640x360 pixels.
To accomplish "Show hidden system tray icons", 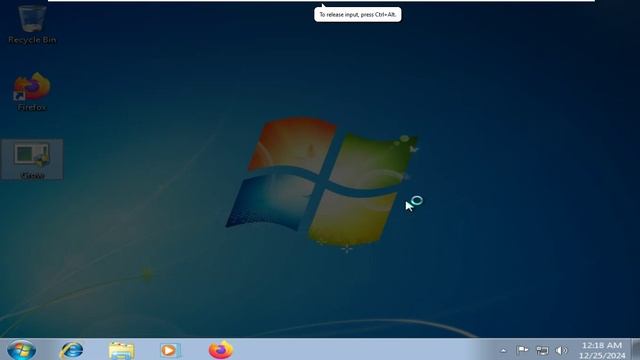I will (503, 350).
